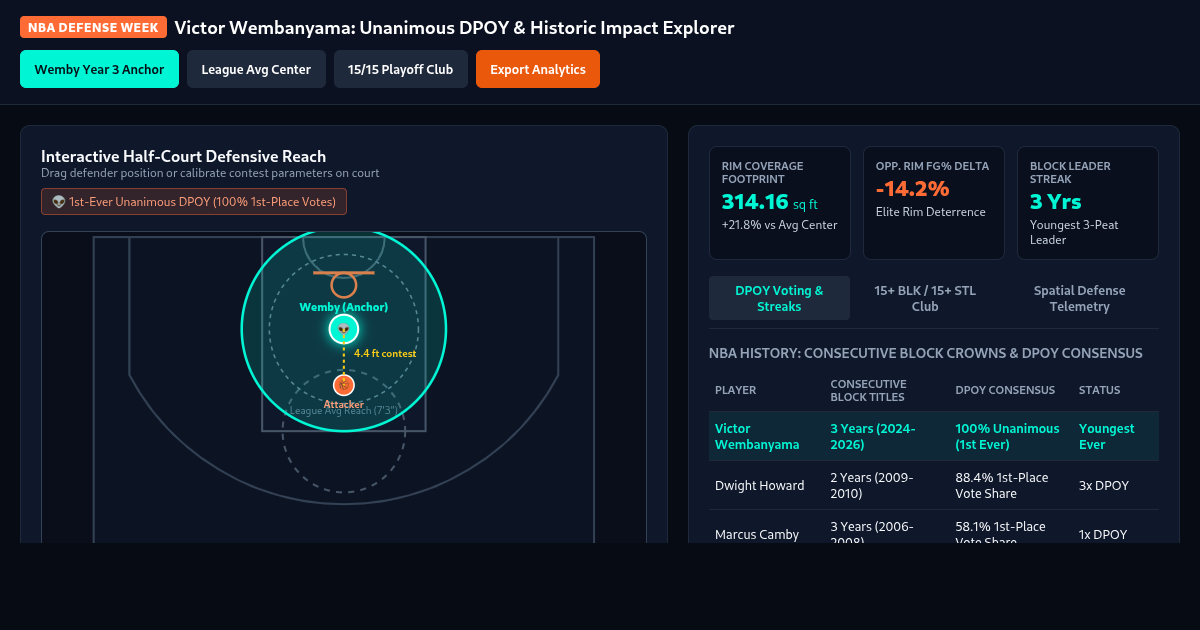Click the "3 Yrs" block leader streak value
Image resolution: width=1200 pixels, height=630 pixels.
(x=1056, y=202)
